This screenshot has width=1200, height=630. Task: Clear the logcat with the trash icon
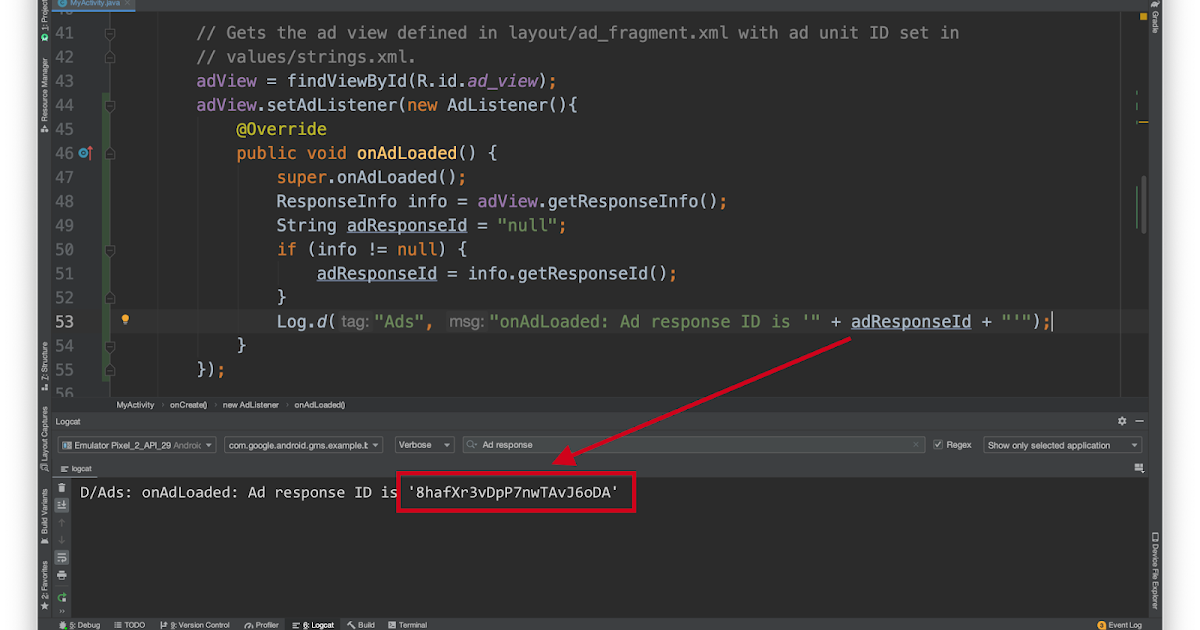pyautogui.click(x=62, y=487)
